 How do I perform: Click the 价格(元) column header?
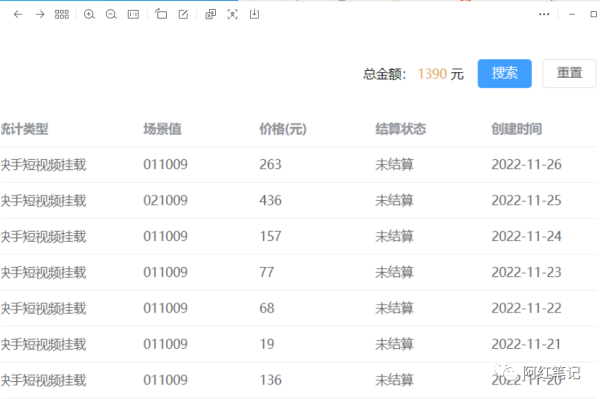tap(283, 129)
